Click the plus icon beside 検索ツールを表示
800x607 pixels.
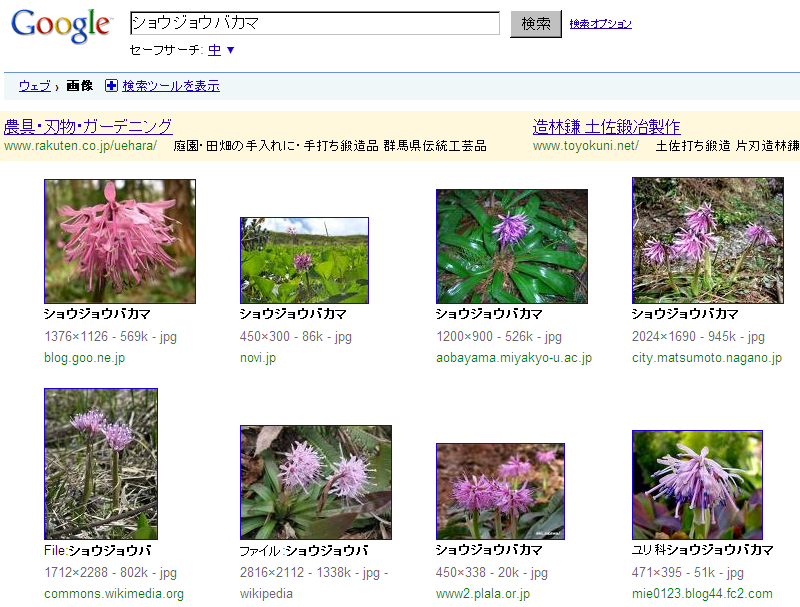(111, 86)
